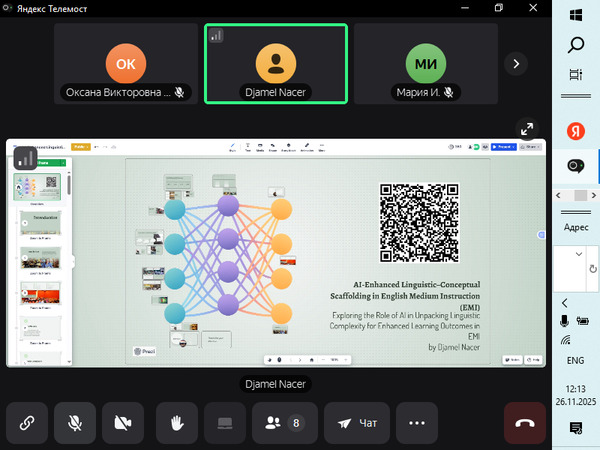Show hidden system tray icons

click(x=565, y=302)
